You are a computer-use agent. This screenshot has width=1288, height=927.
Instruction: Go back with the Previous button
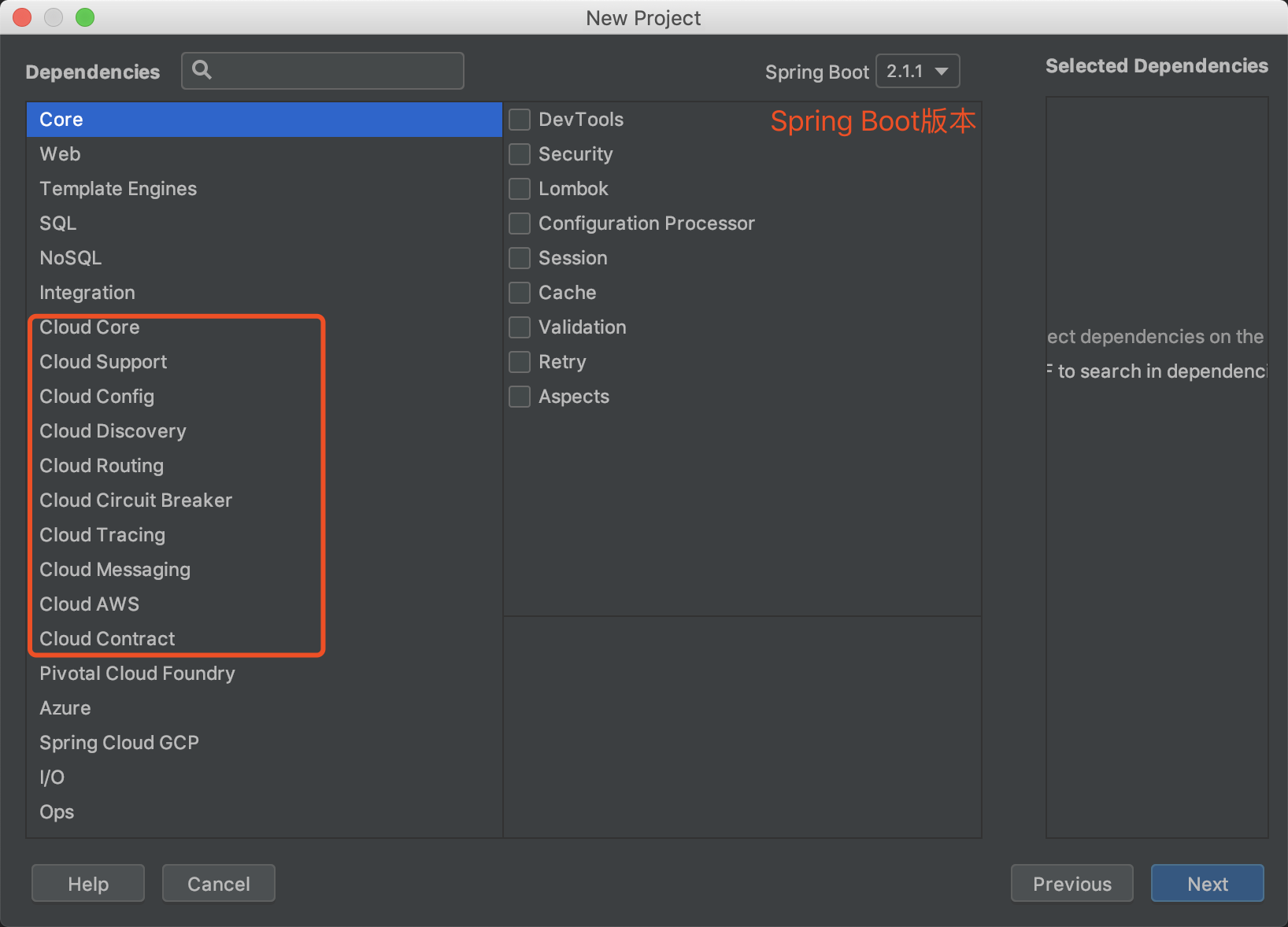tap(1072, 884)
